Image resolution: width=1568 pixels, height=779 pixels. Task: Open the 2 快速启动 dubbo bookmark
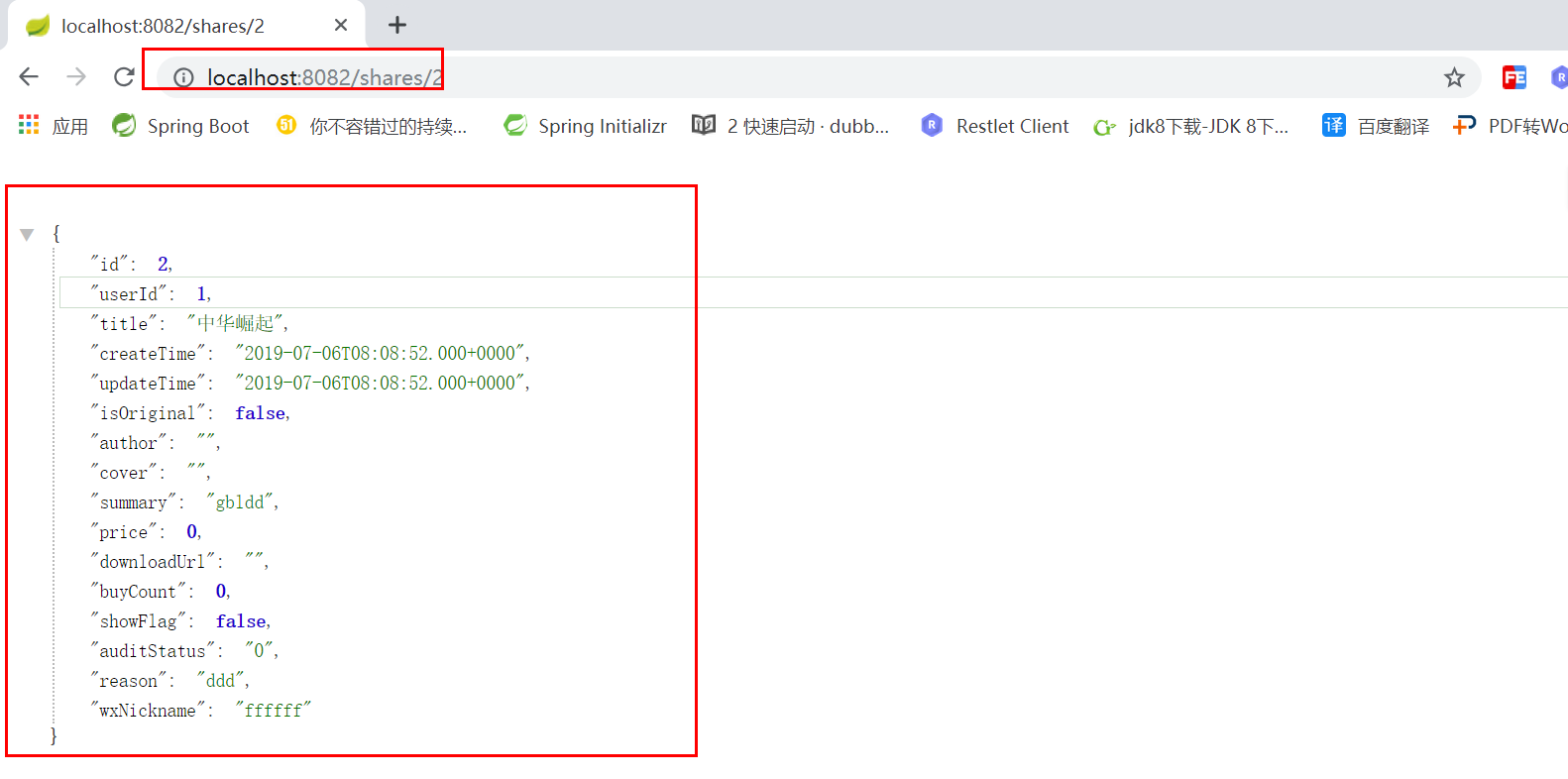click(791, 126)
